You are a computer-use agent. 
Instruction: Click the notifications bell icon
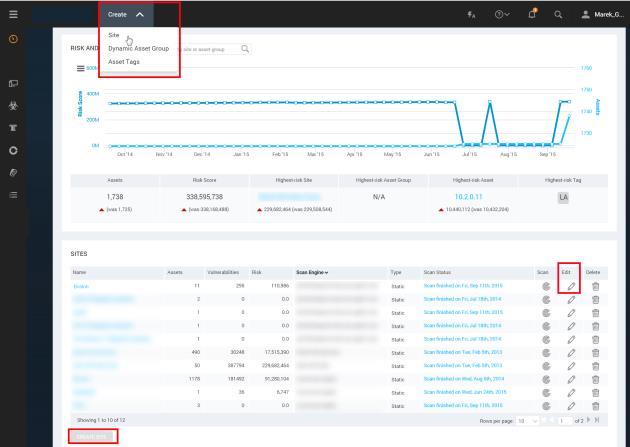pyautogui.click(x=562, y=14)
